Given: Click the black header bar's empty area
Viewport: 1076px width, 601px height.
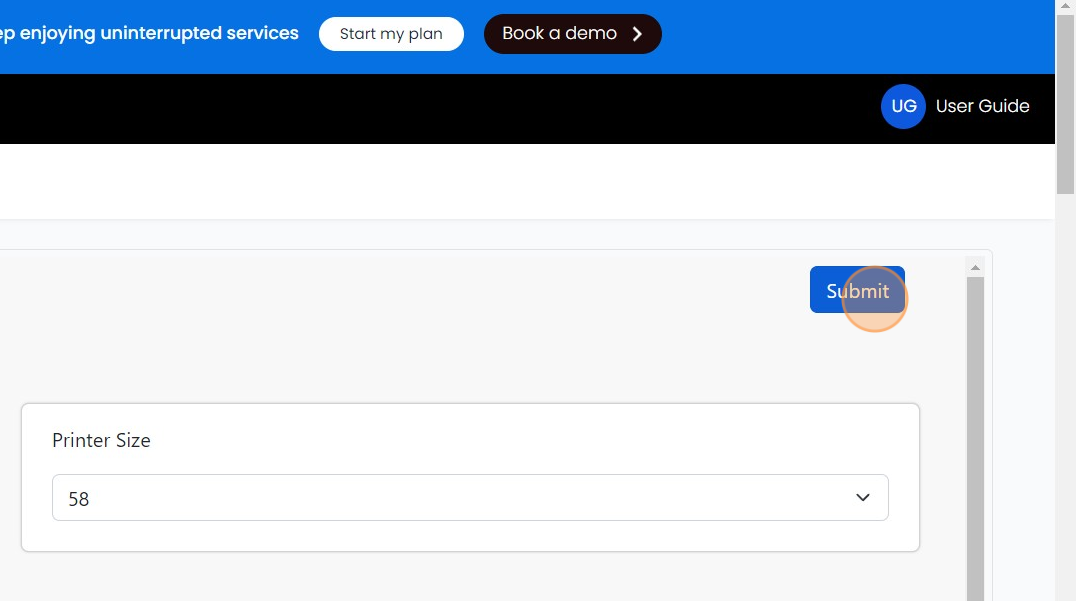Looking at the screenshot, I should (450, 108).
